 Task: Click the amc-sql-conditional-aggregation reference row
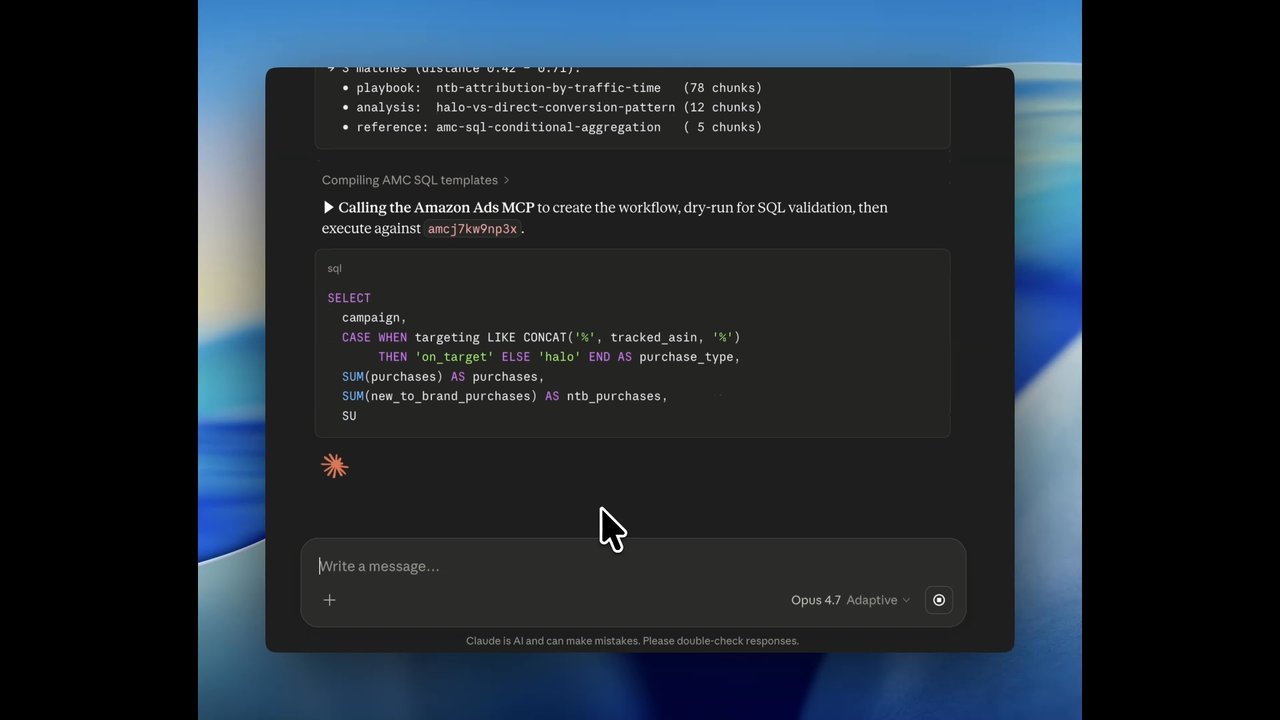[551, 127]
